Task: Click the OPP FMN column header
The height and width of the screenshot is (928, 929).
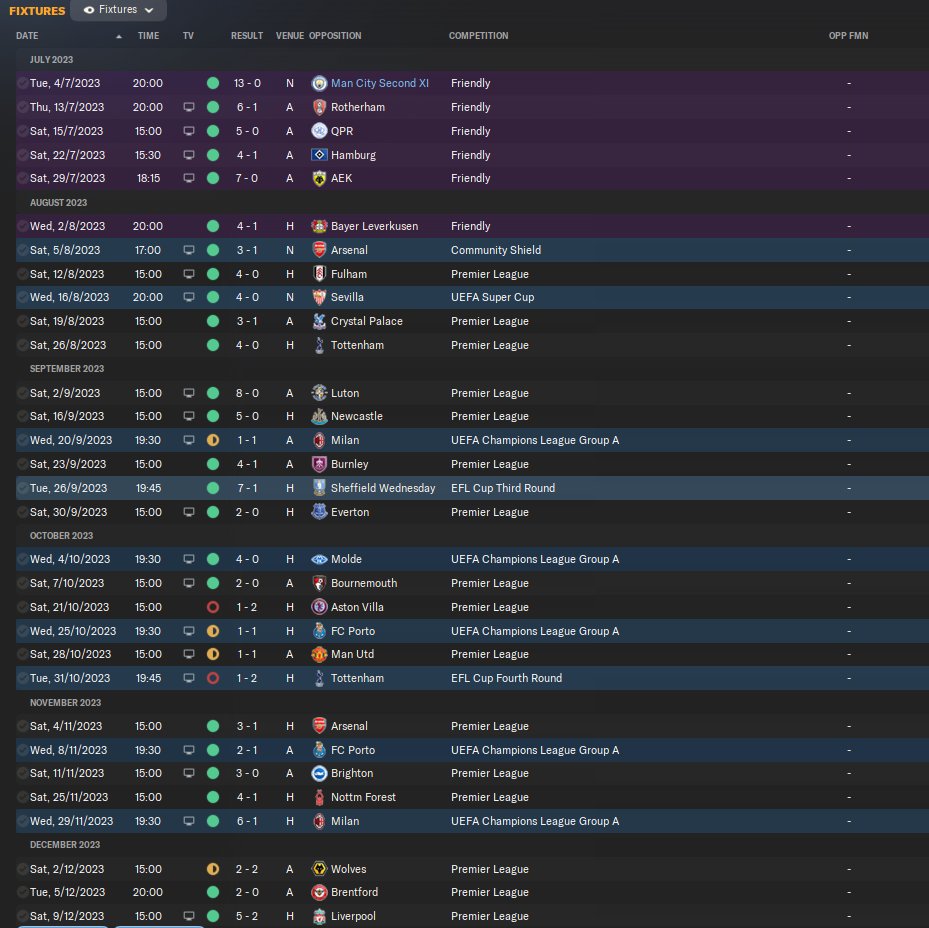Action: coord(848,36)
